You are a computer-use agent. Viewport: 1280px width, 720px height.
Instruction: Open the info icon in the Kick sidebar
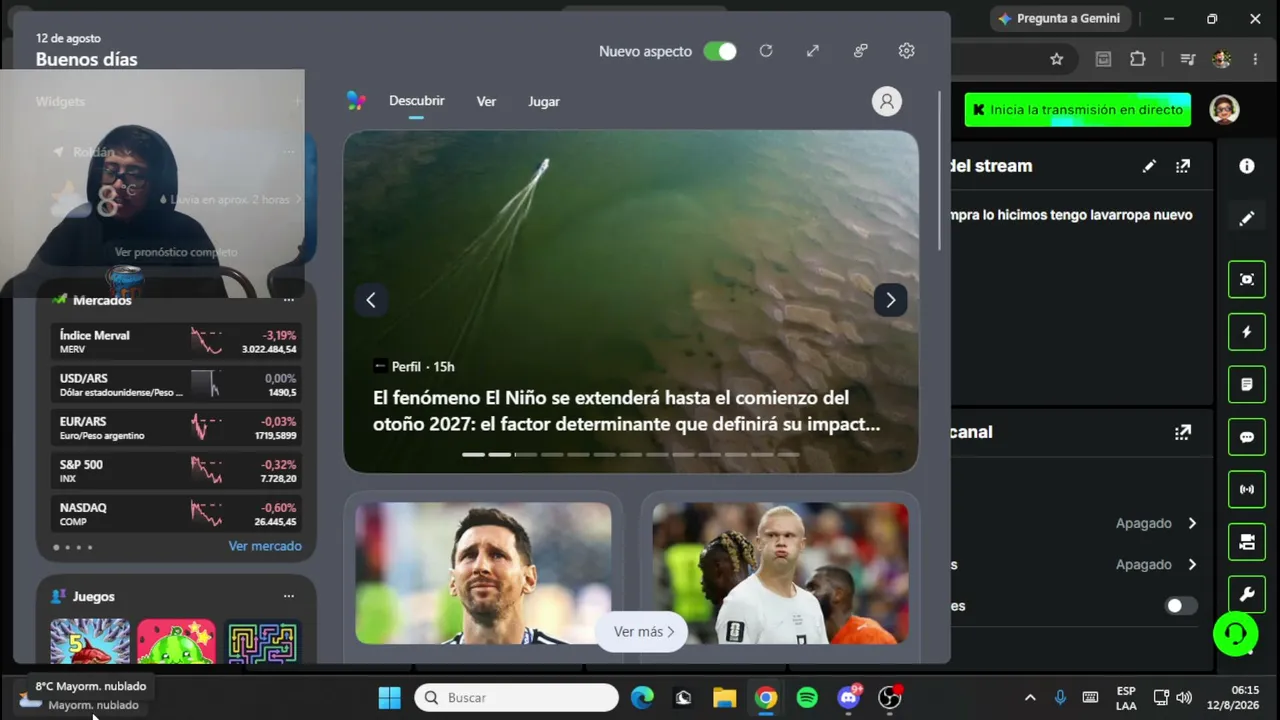[1247, 166]
